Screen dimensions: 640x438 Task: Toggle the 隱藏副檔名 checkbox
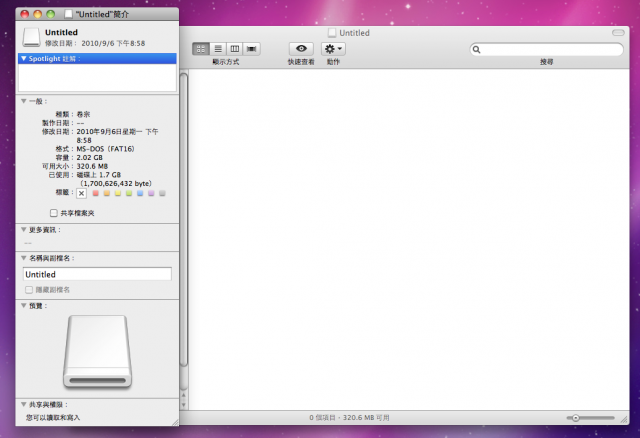pos(29,290)
